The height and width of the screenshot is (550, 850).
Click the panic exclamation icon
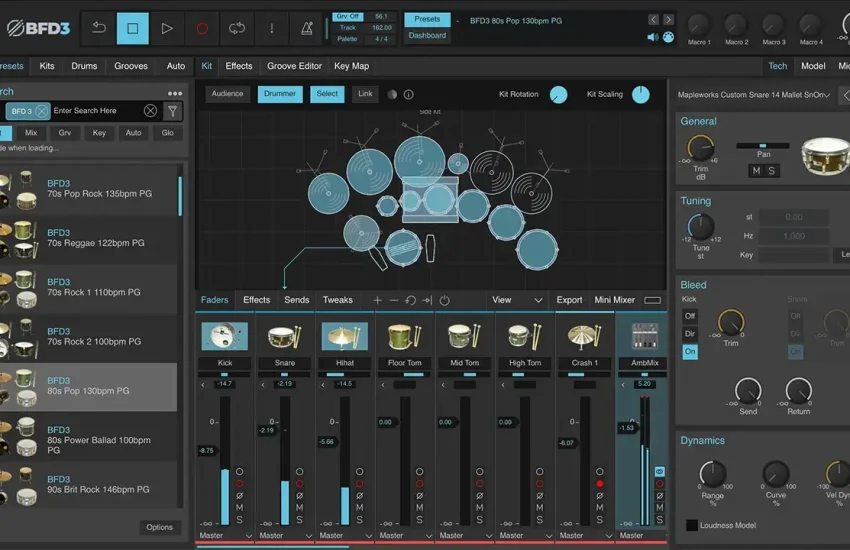pos(272,28)
